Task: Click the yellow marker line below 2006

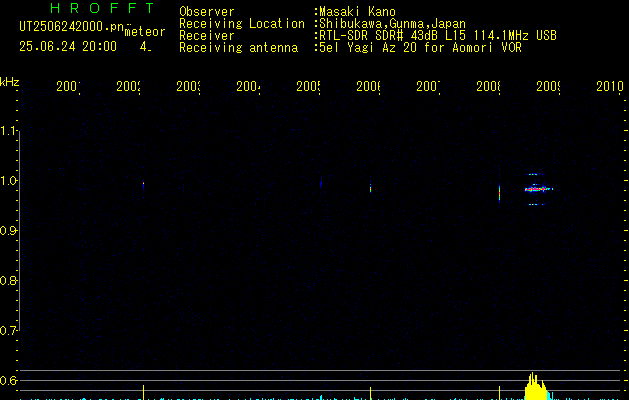Action: (x=370, y=393)
